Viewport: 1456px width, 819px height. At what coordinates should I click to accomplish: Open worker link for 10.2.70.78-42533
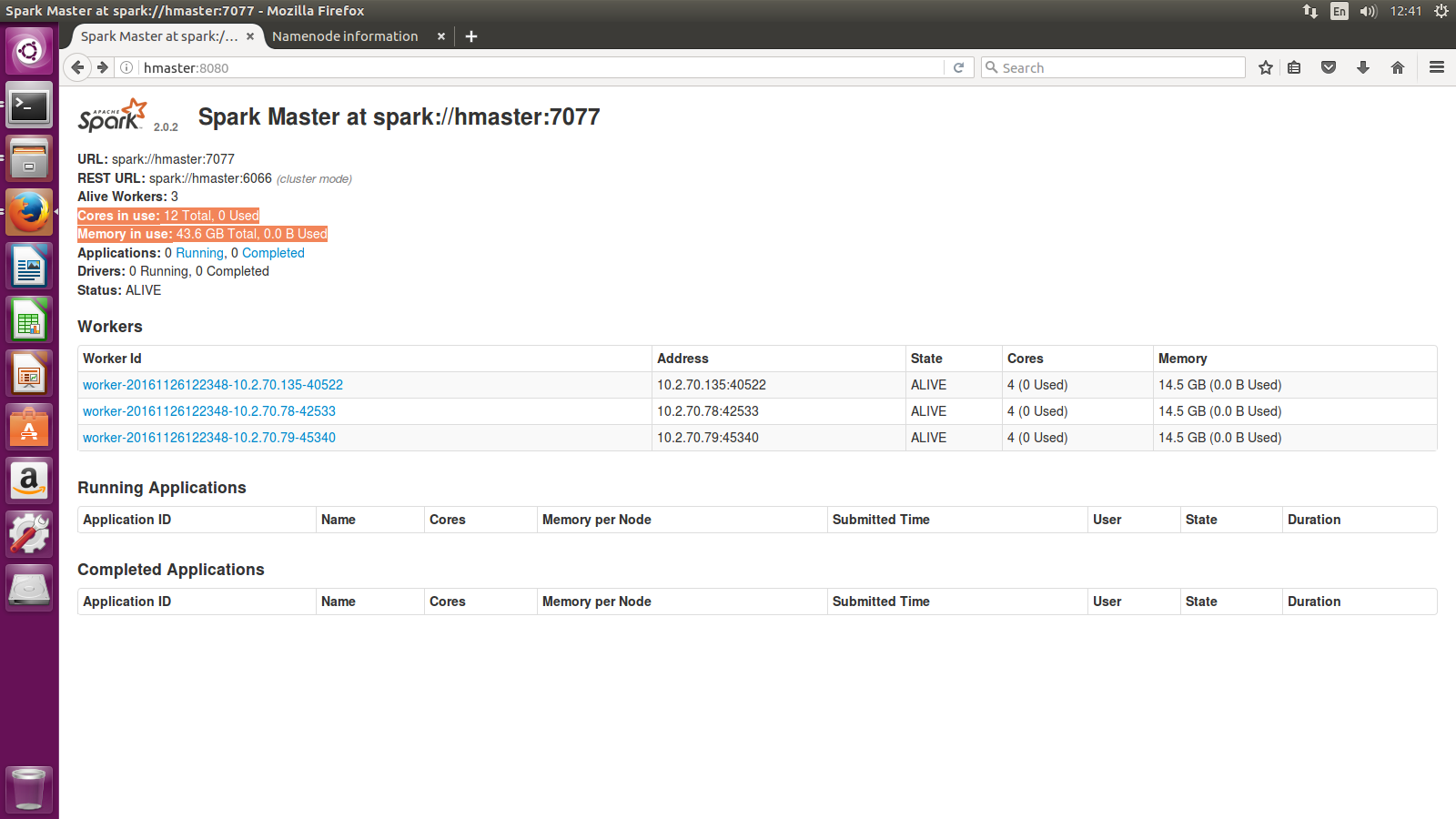(x=209, y=411)
